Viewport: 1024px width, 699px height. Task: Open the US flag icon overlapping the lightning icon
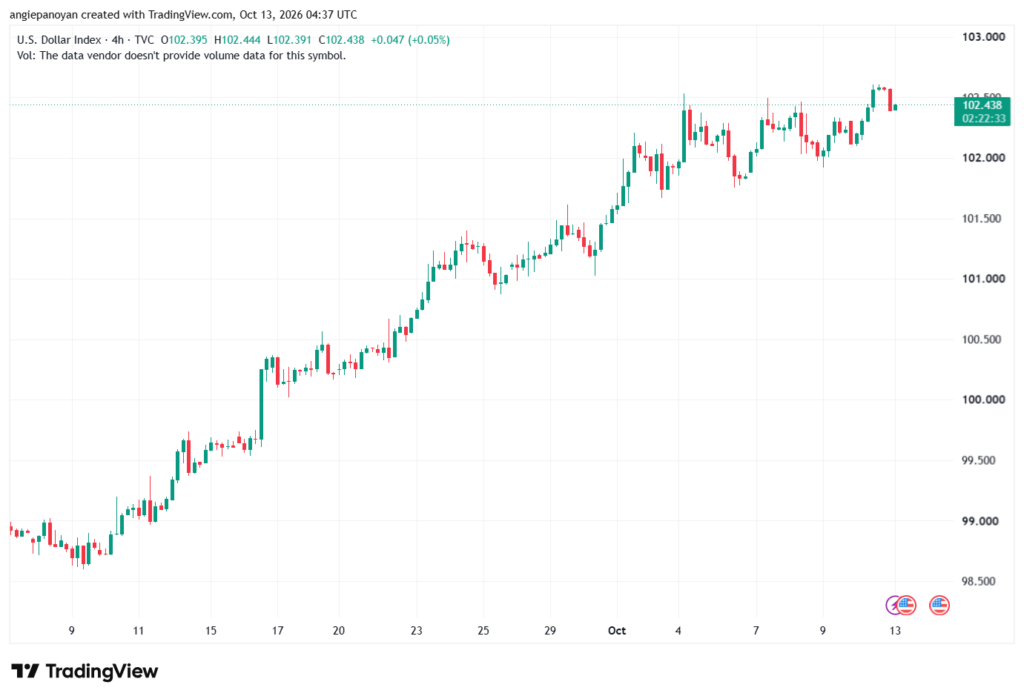(906, 605)
